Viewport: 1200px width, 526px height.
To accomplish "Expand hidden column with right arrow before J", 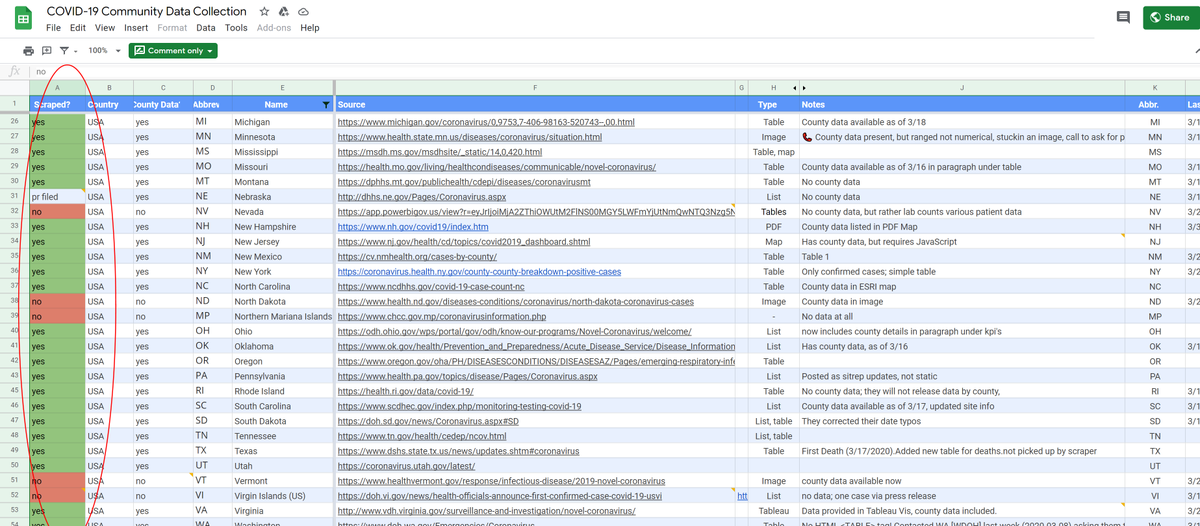I will 804,88.
